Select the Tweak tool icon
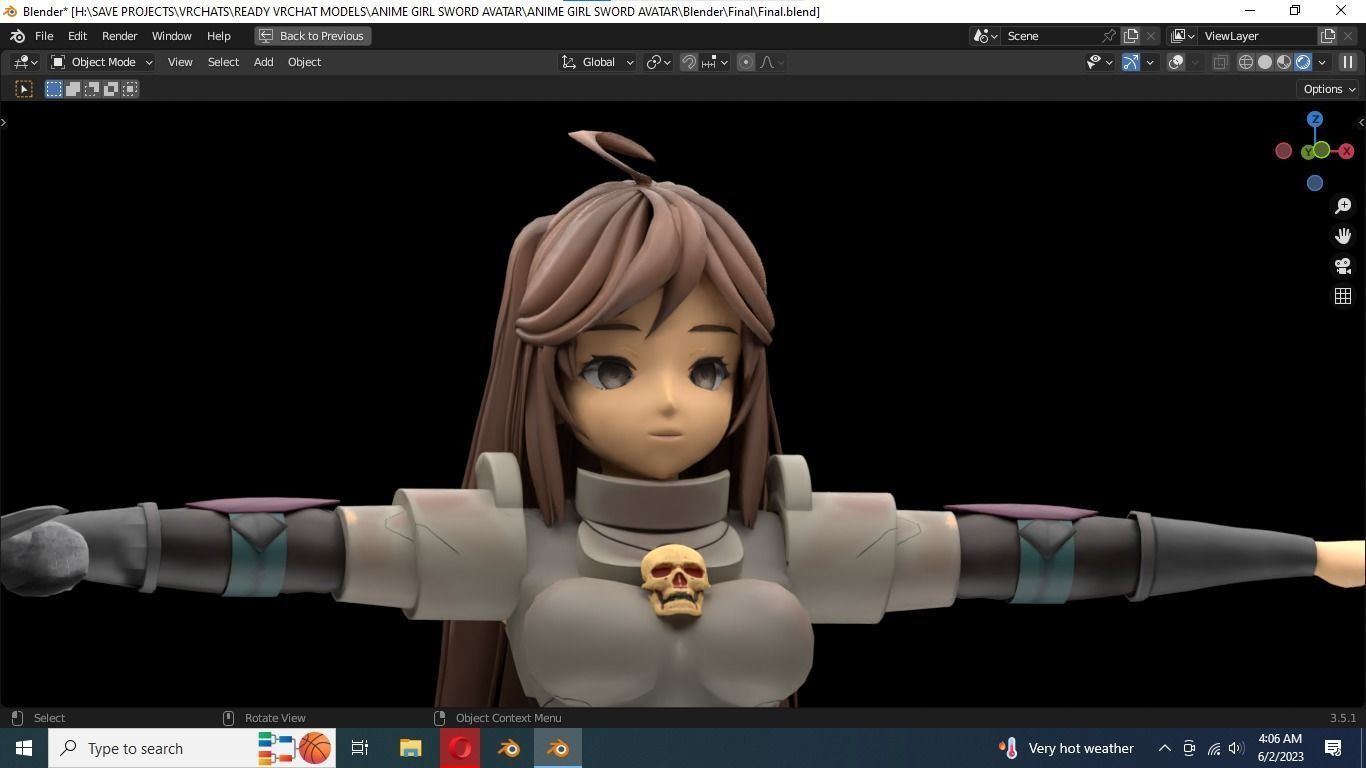1366x768 pixels. tap(22, 88)
